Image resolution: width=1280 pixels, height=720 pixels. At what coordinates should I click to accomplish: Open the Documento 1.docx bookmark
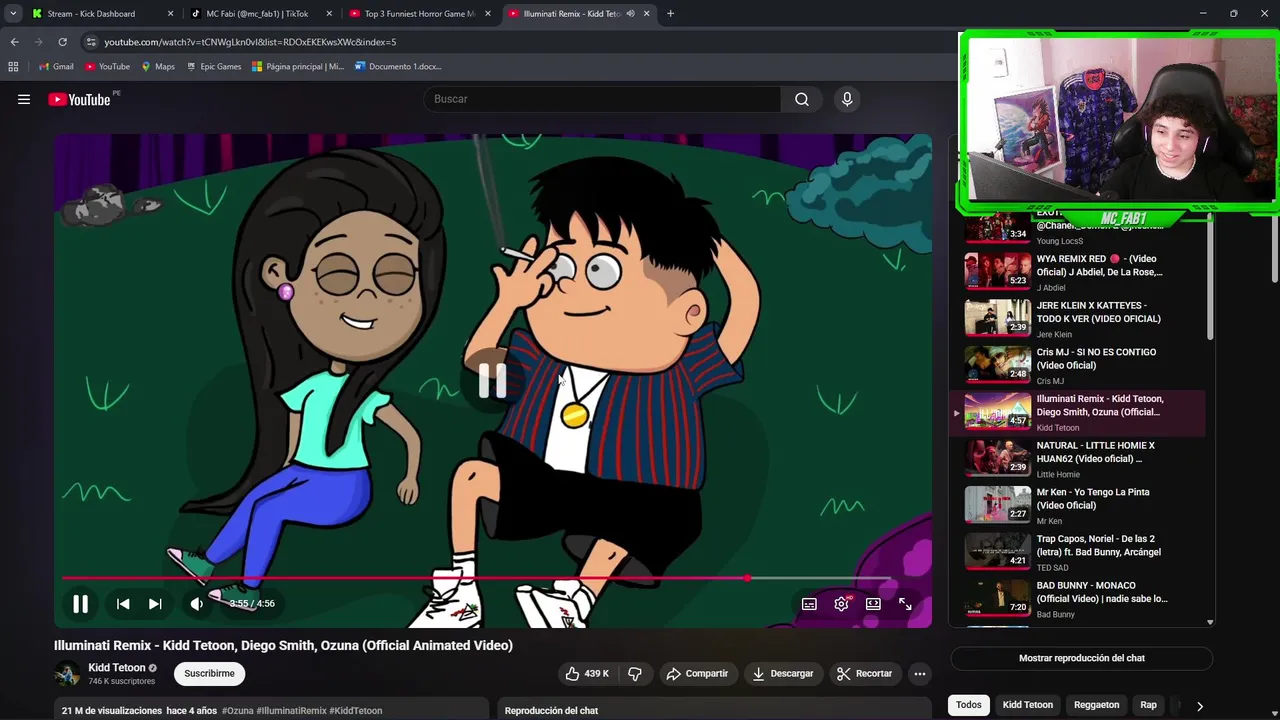[398, 67]
